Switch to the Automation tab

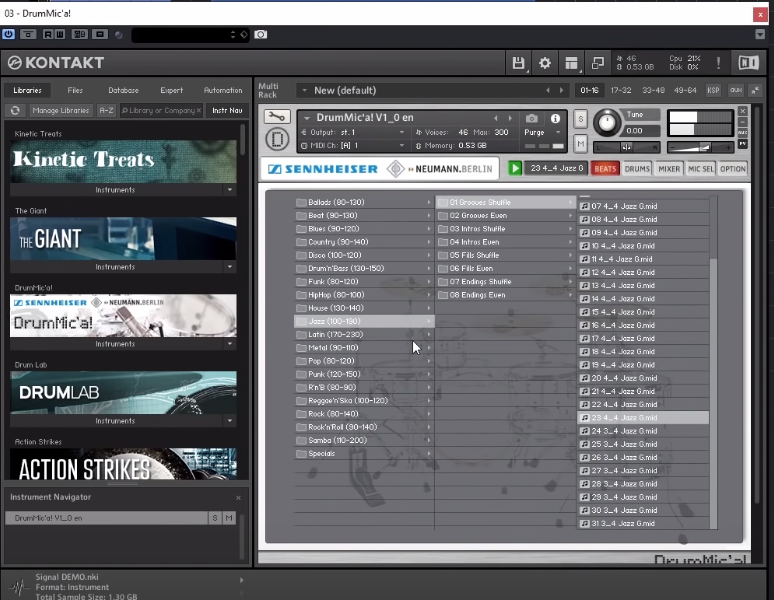coord(223,90)
